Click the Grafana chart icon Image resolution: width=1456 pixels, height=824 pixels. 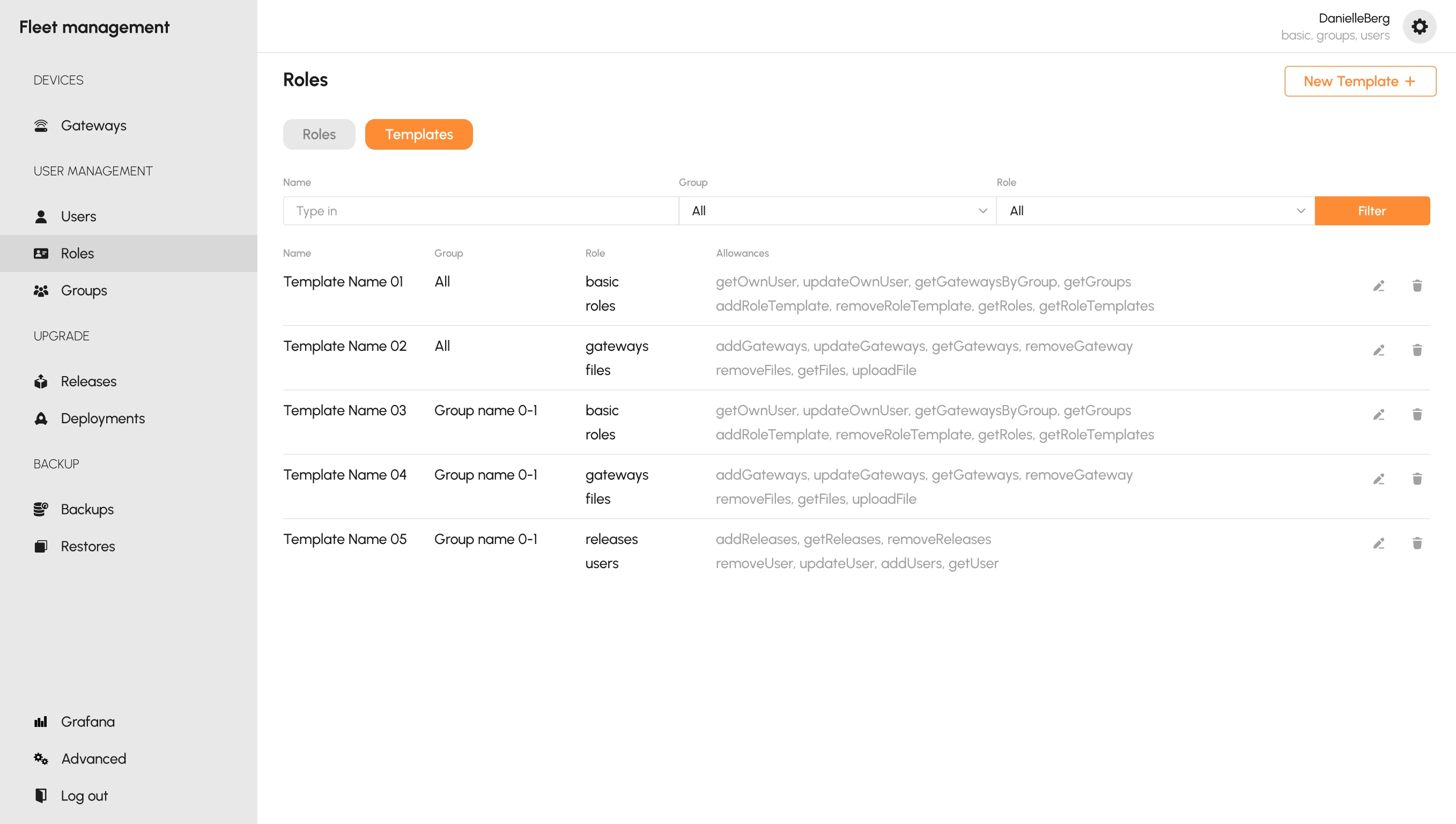[41, 722]
